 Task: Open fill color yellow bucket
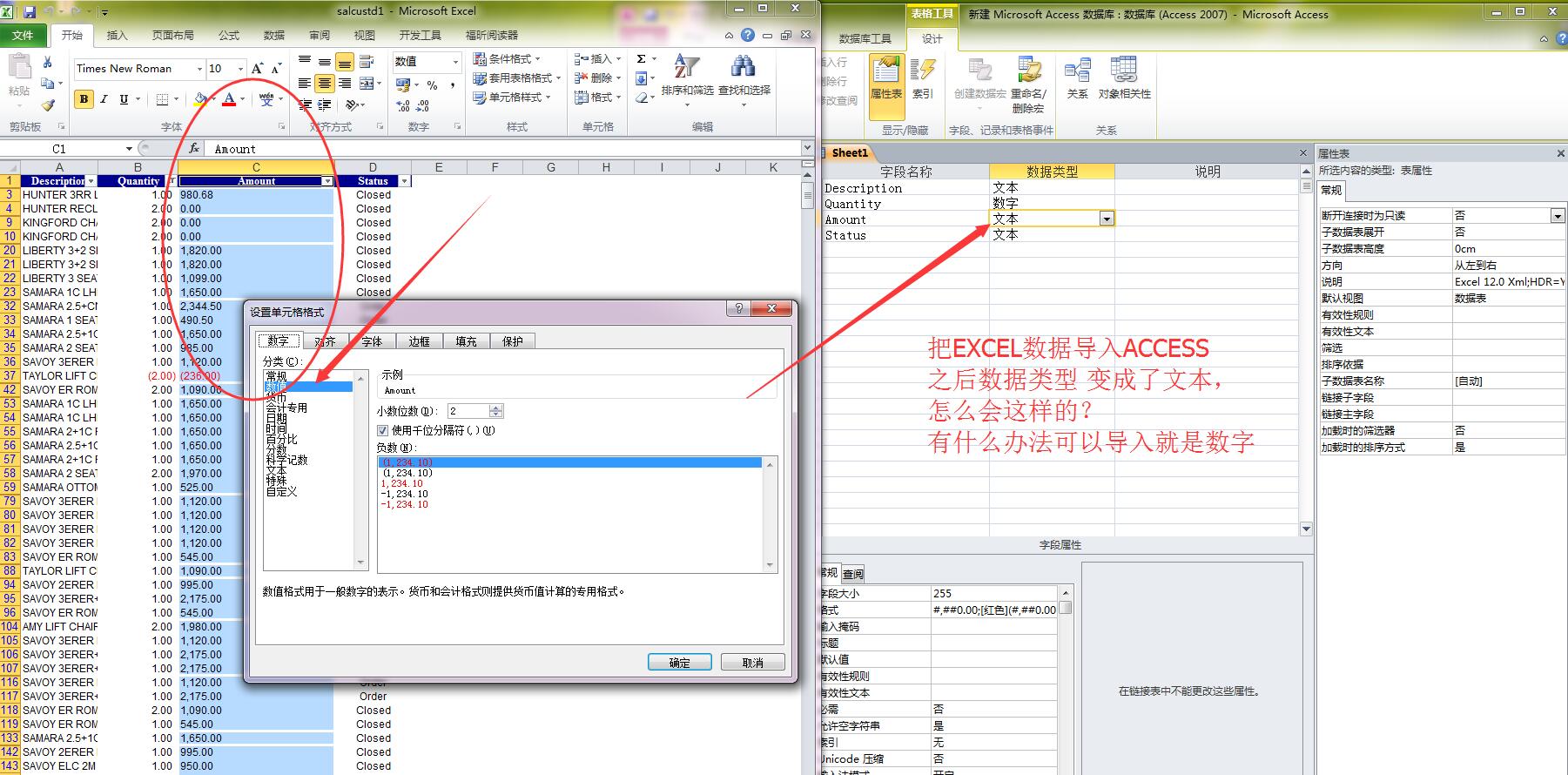[200, 99]
